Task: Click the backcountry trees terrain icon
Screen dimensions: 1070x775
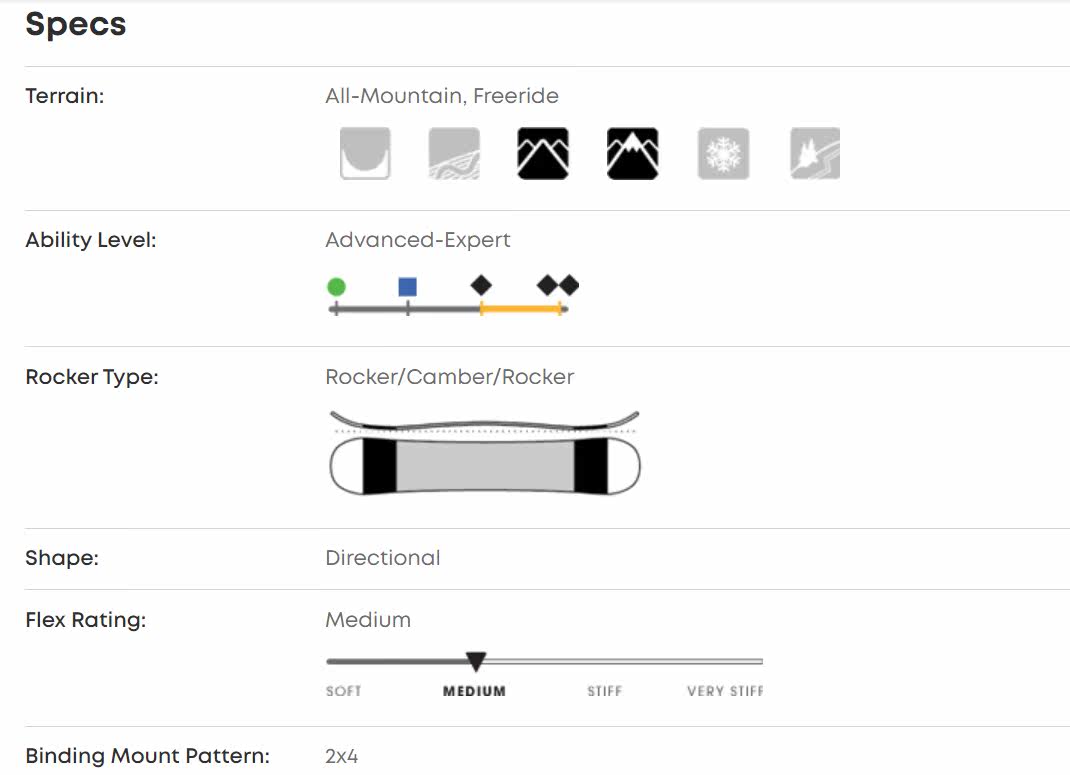Action: point(814,153)
